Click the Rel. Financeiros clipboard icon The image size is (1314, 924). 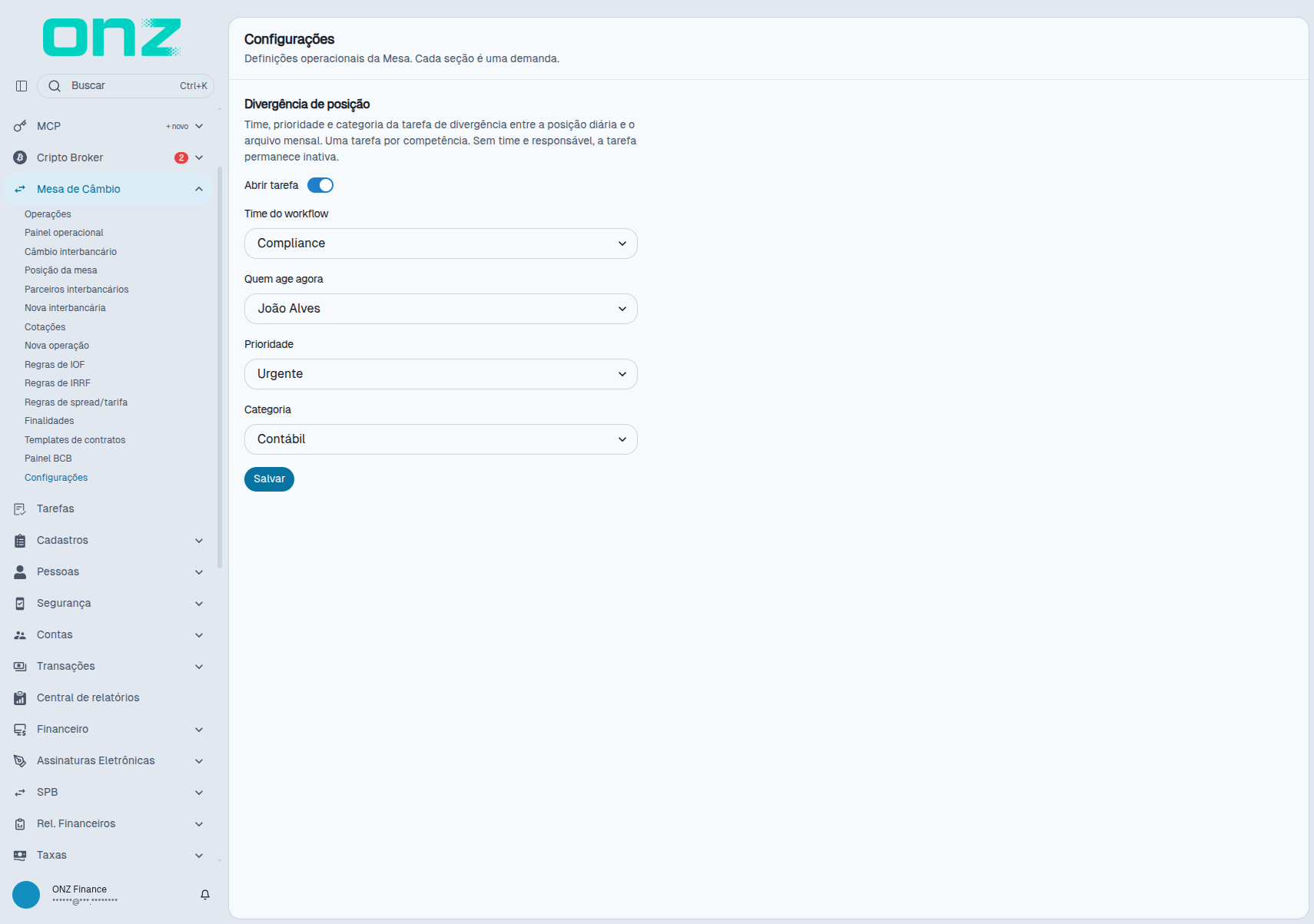20,824
